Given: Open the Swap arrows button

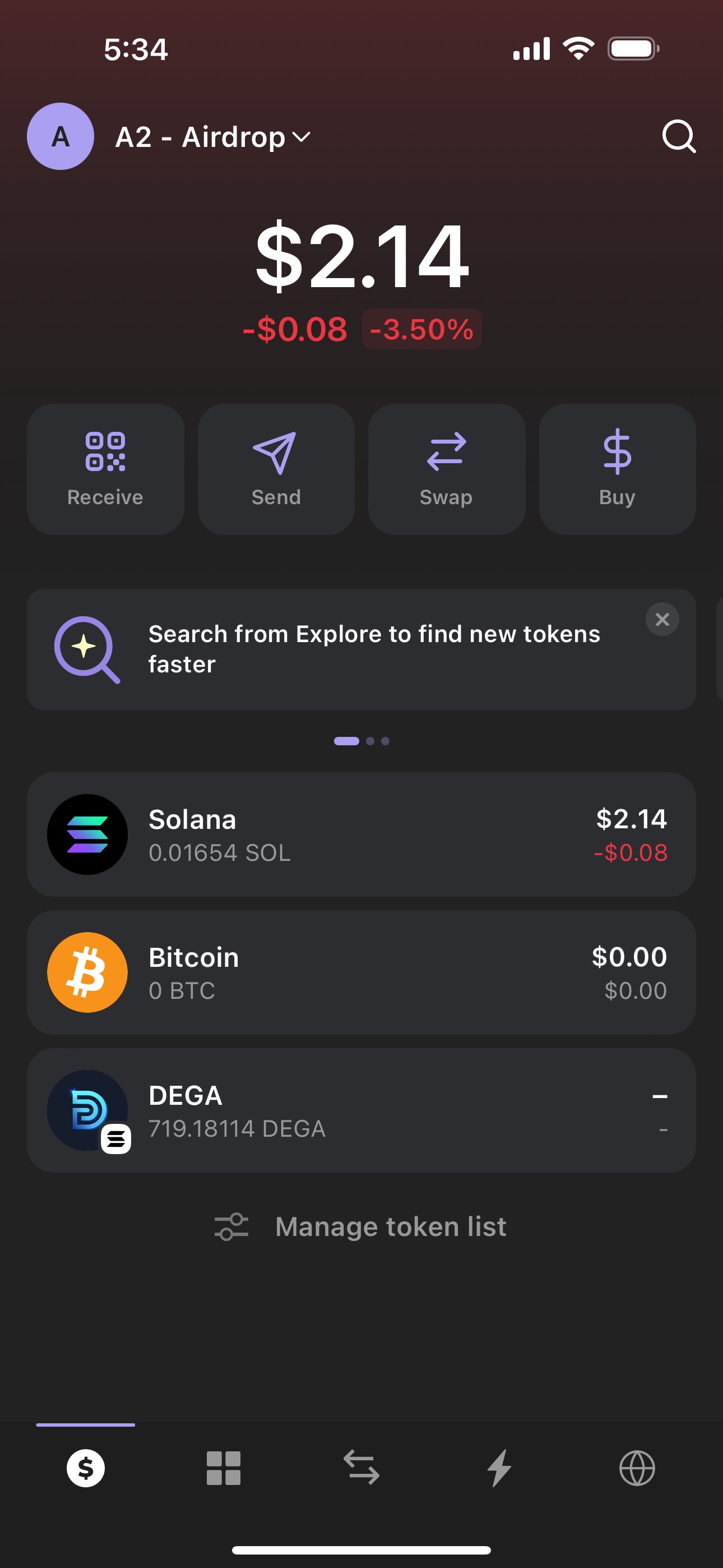Looking at the screenshot, I should (x=446, y=469).
